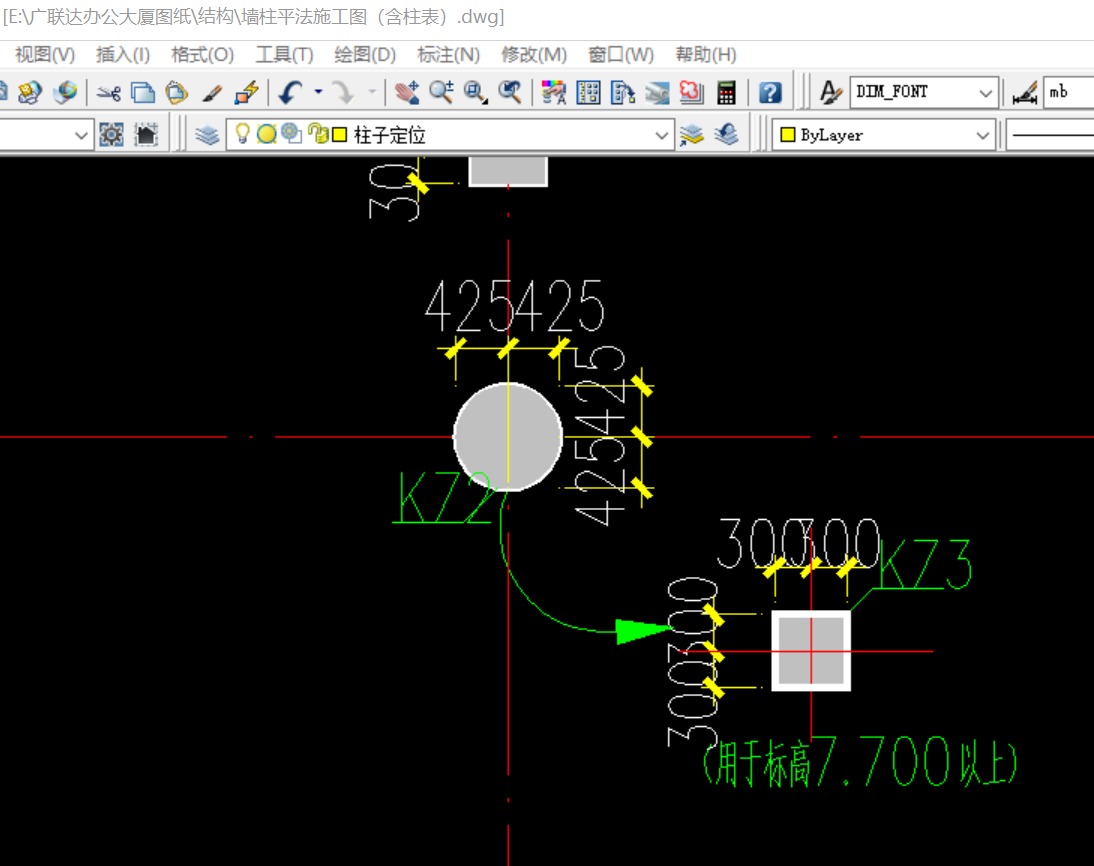Click the Publish icon with printer and globe
1094x866 pixels.
[30, 92]
